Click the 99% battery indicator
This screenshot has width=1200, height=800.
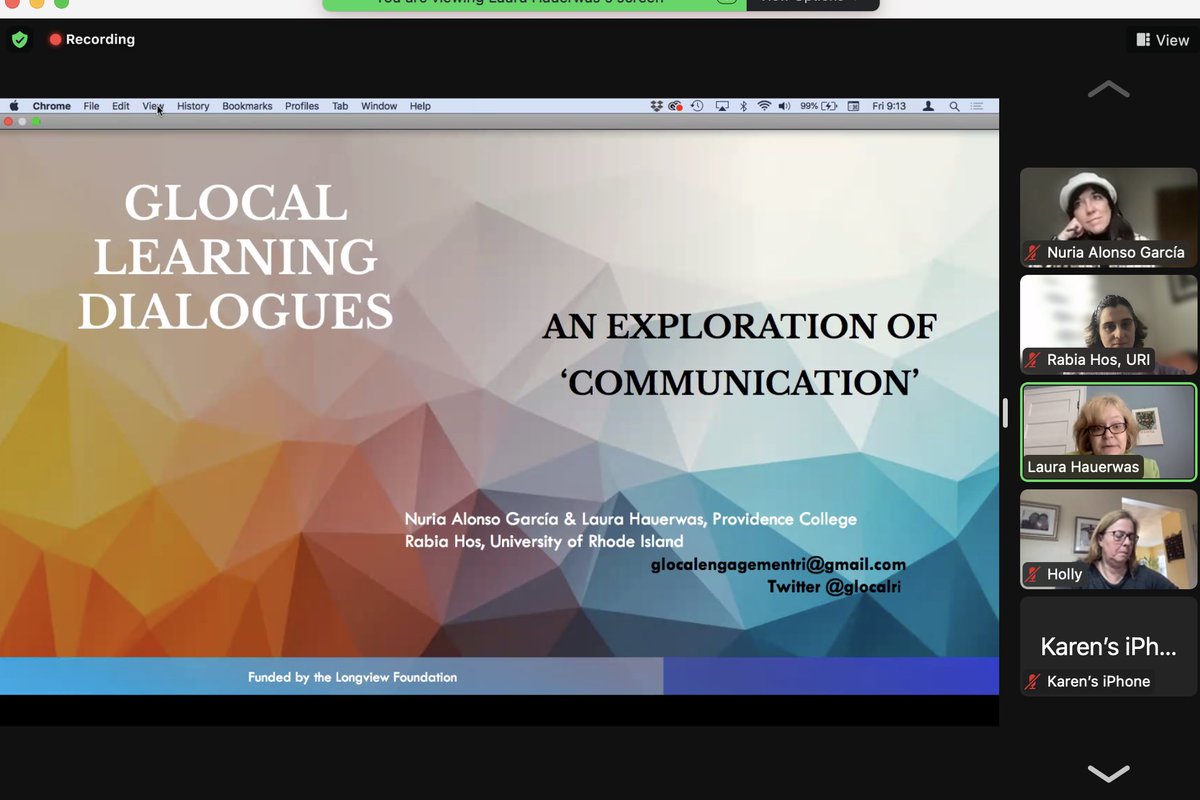818,106
